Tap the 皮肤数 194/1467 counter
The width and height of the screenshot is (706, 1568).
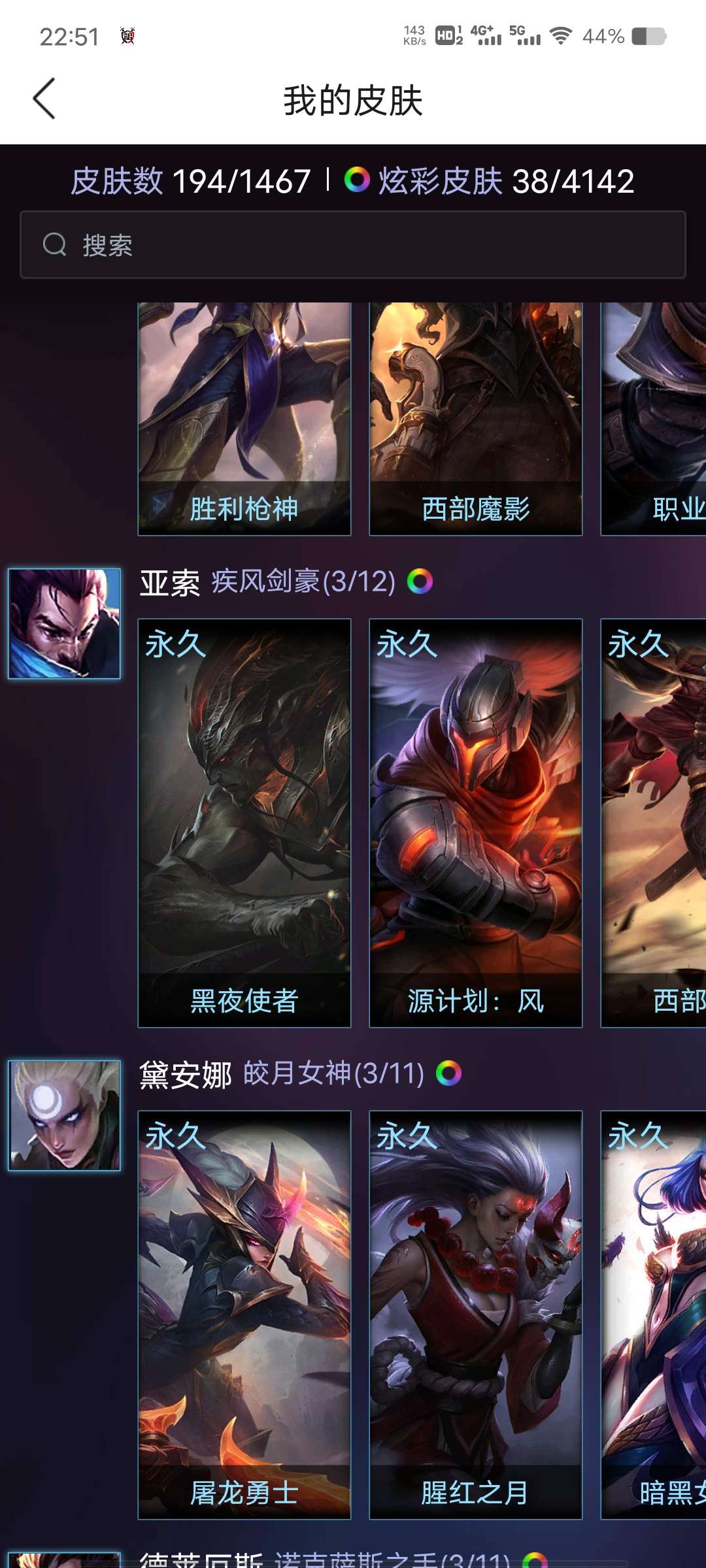click(x=191, y=180)
